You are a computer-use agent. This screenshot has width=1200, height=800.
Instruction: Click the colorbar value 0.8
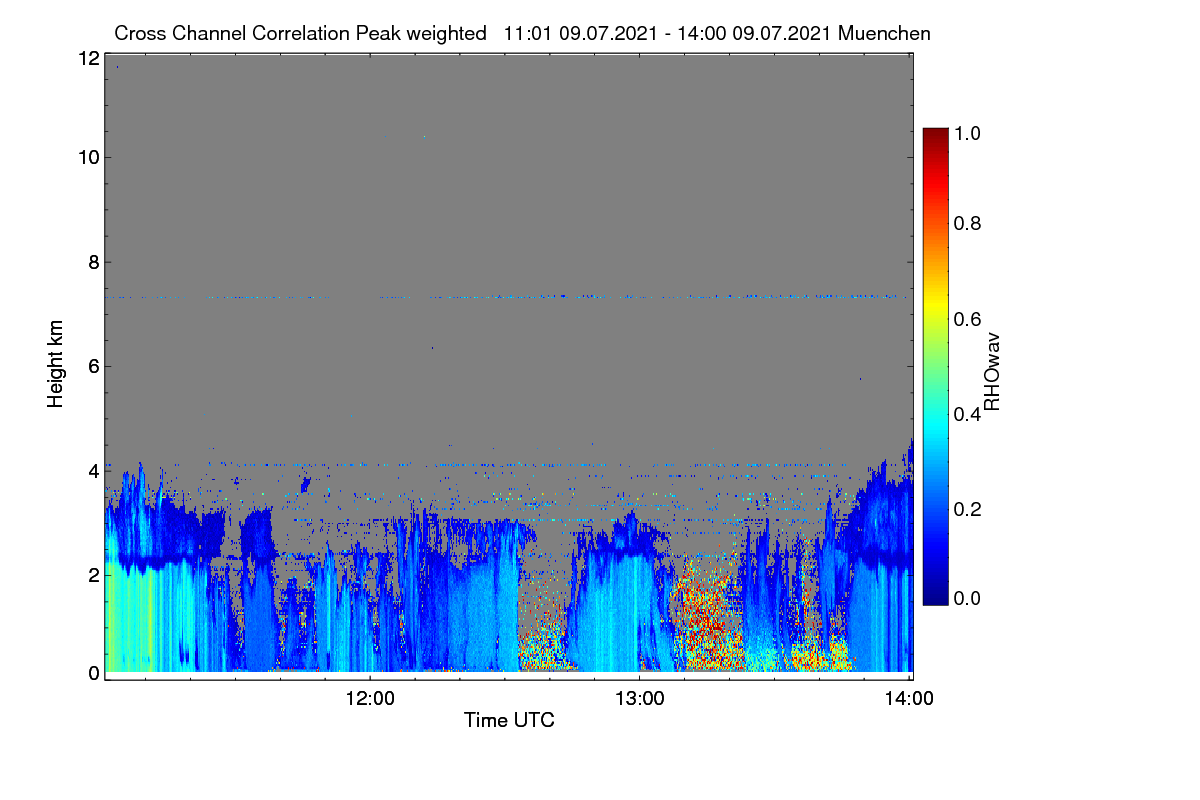point(968,223)
